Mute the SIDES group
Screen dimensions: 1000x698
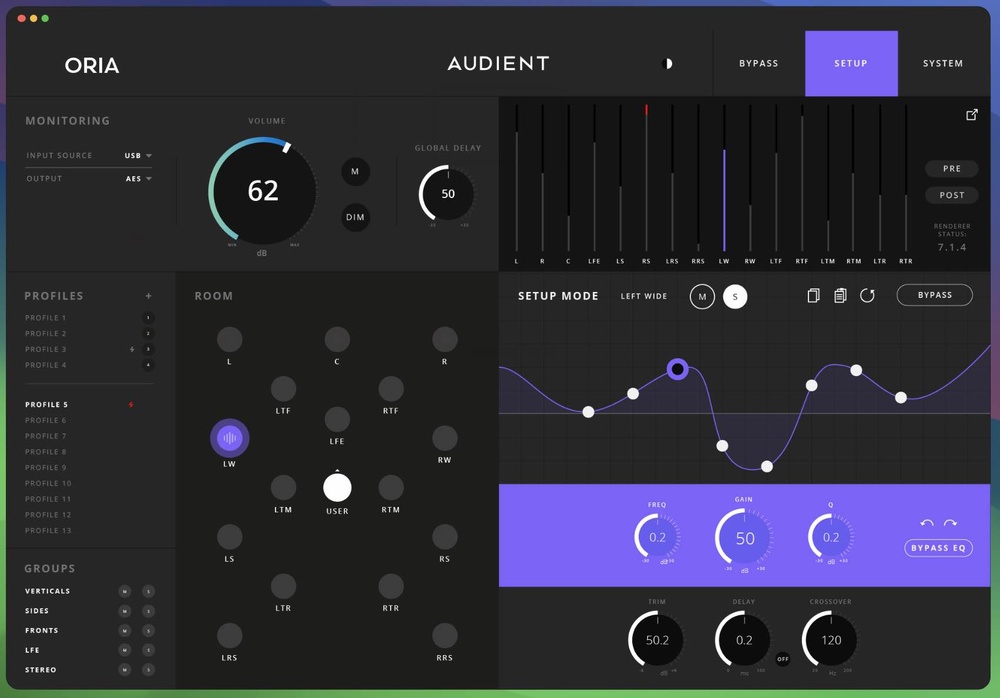point(124,611)
